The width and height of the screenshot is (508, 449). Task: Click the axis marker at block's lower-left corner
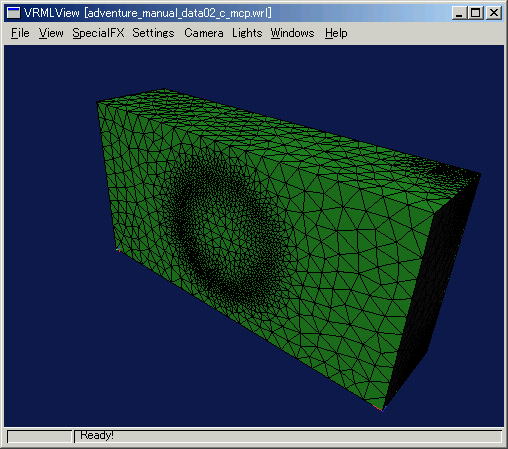(x=118, y=249)
